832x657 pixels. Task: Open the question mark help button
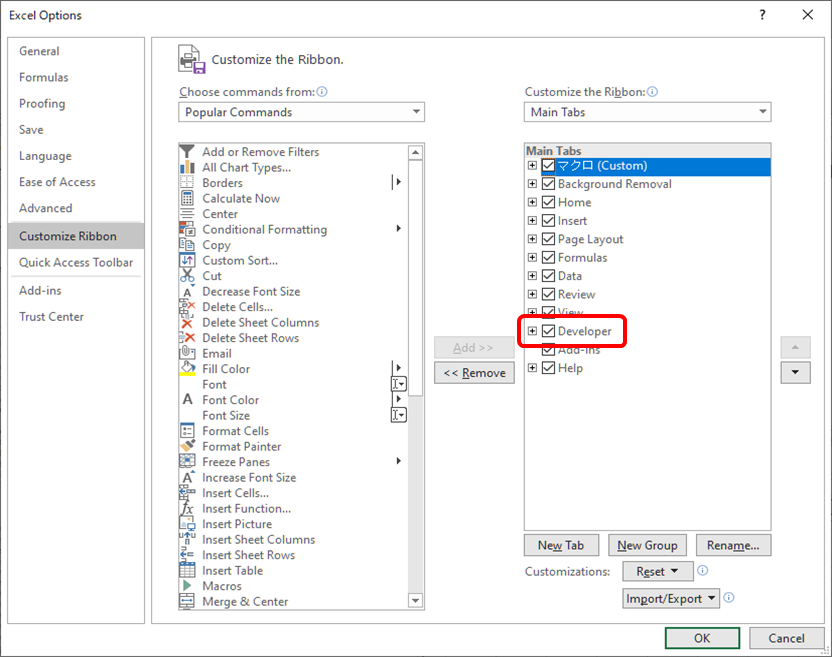(x=762, y=15)
